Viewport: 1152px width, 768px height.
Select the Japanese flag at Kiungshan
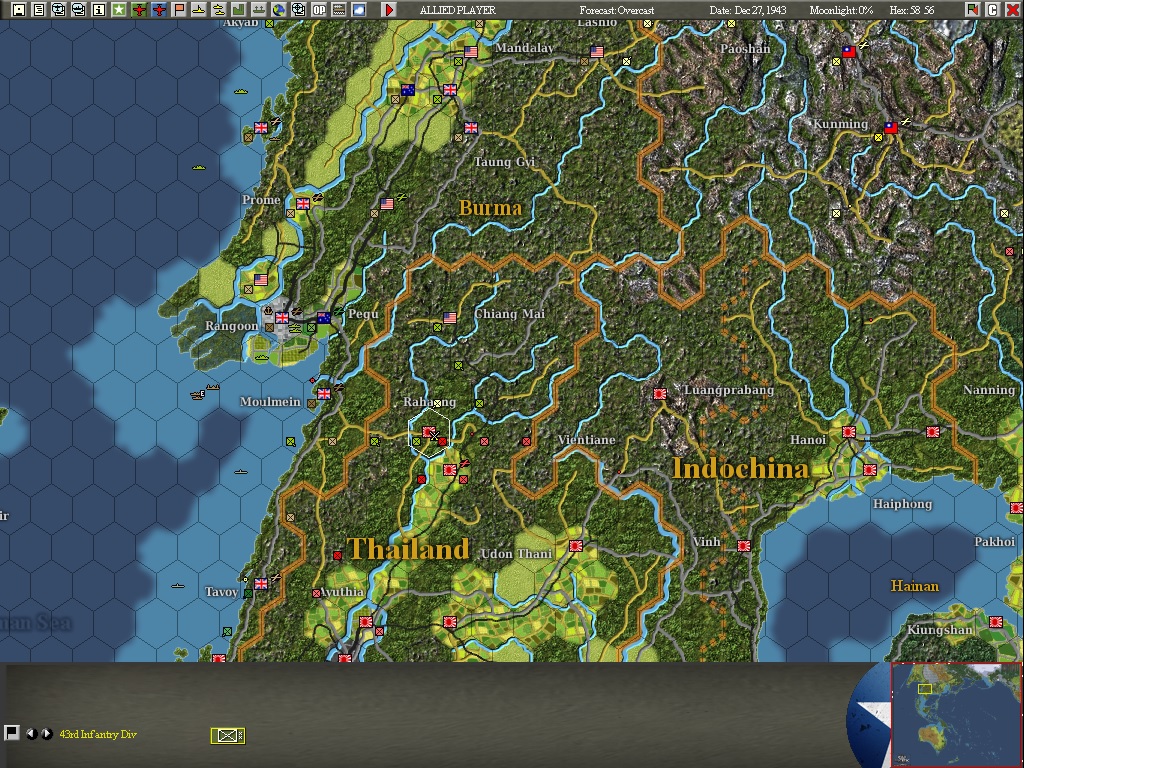(996, 622)
